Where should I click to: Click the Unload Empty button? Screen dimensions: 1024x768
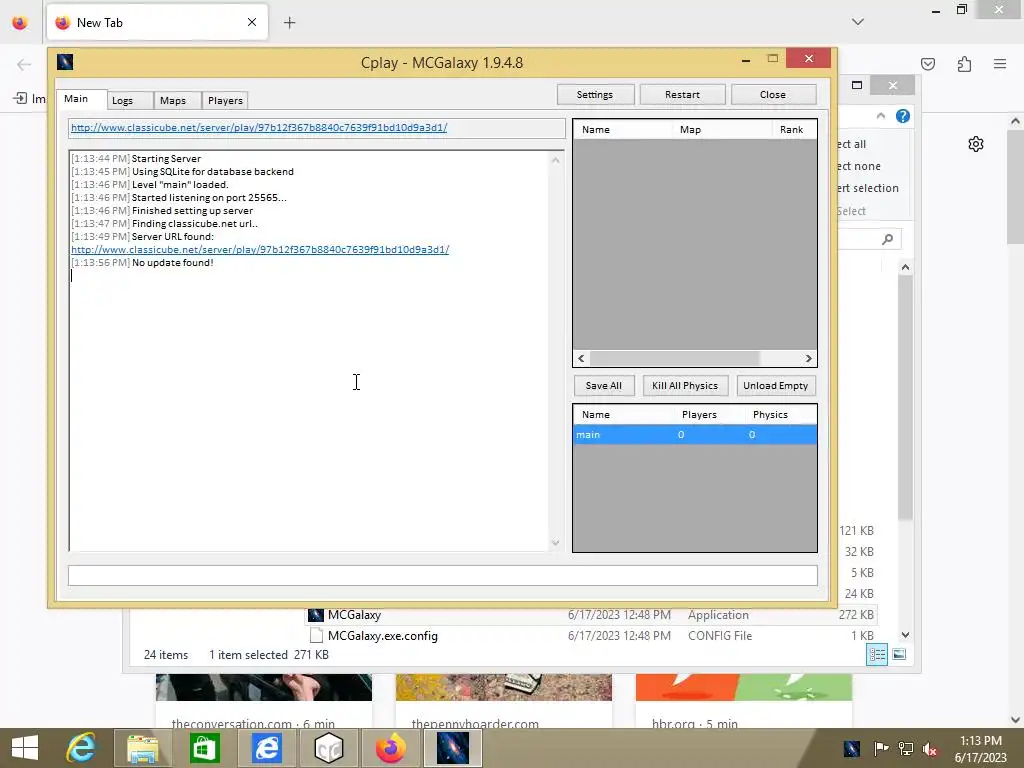(776, 385)
